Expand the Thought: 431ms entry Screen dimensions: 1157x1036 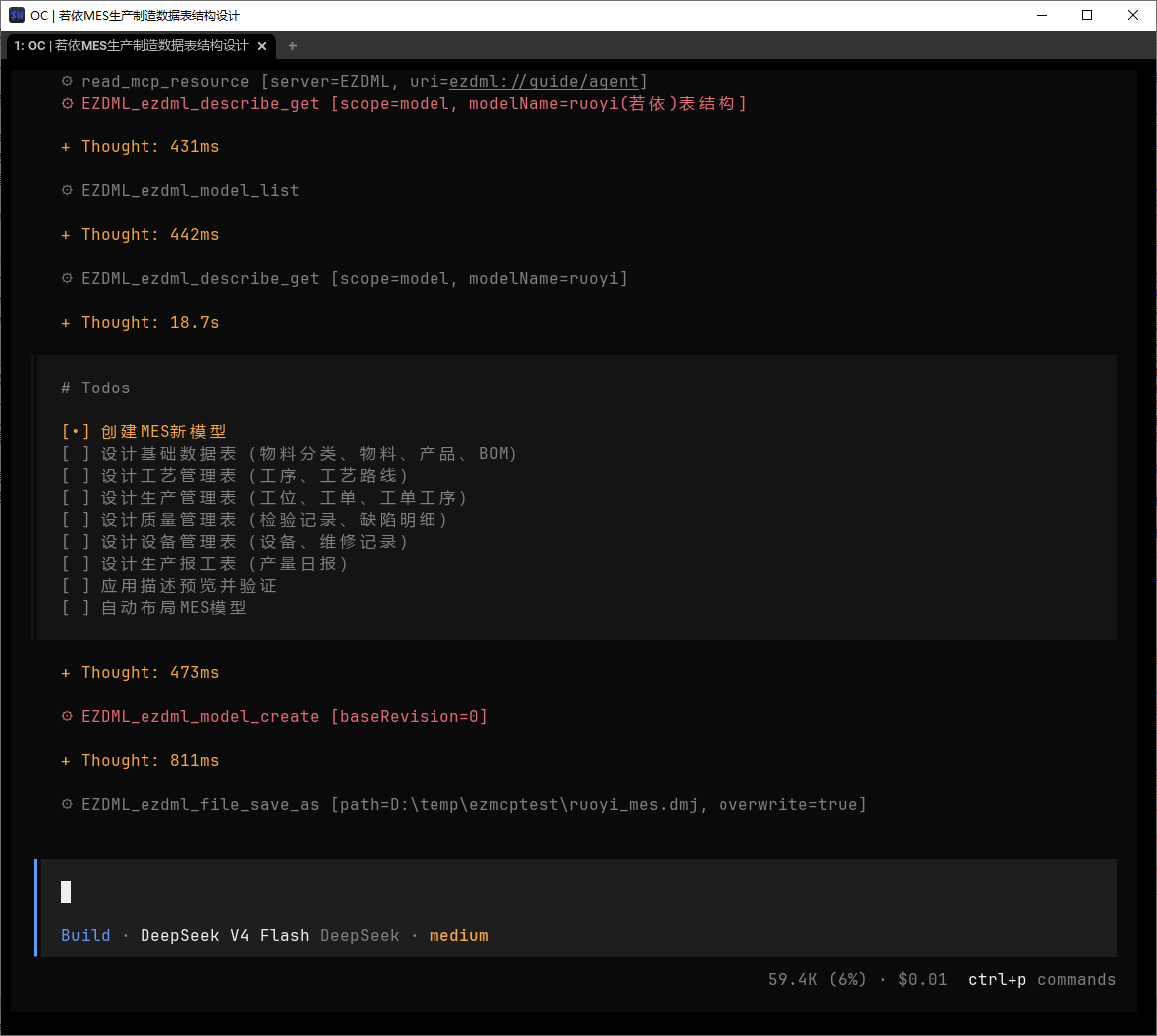[x=141, y=146]
